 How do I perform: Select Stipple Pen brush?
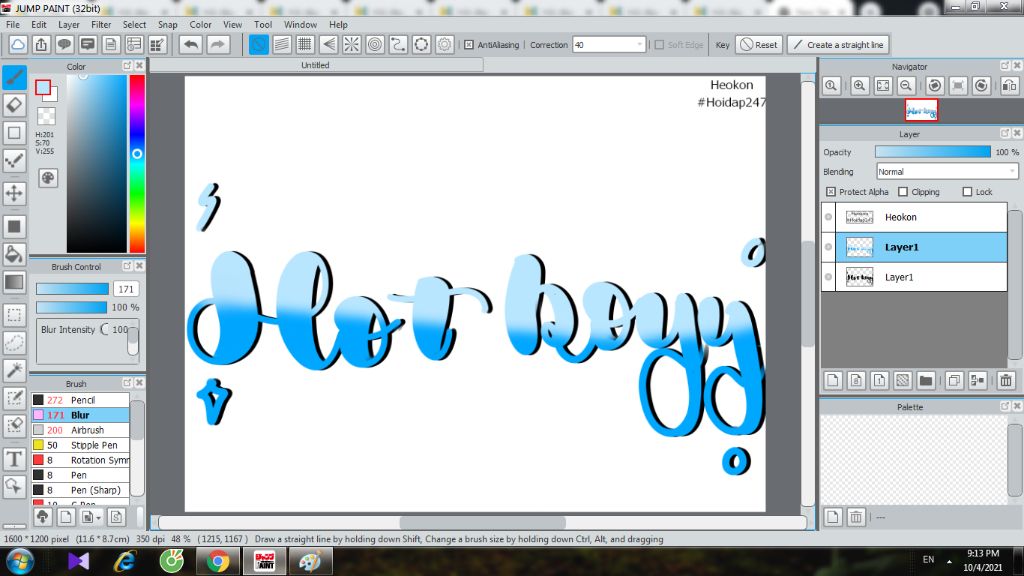point(80,445)
